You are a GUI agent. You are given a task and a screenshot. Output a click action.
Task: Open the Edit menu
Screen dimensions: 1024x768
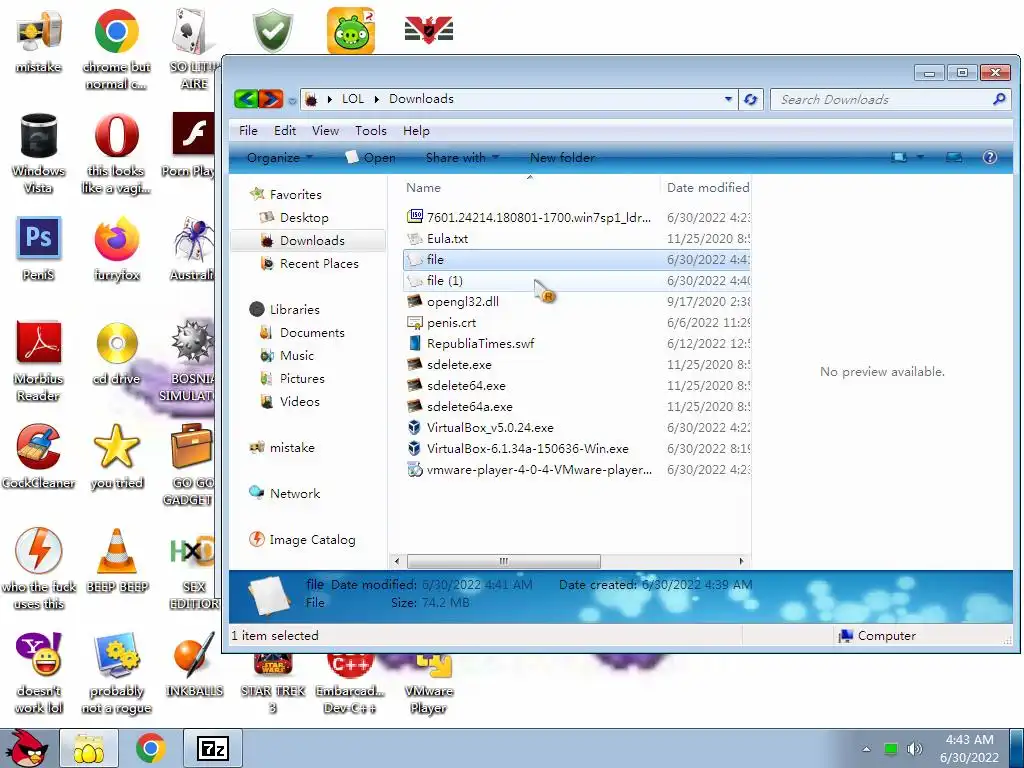(x=285, y=131)
